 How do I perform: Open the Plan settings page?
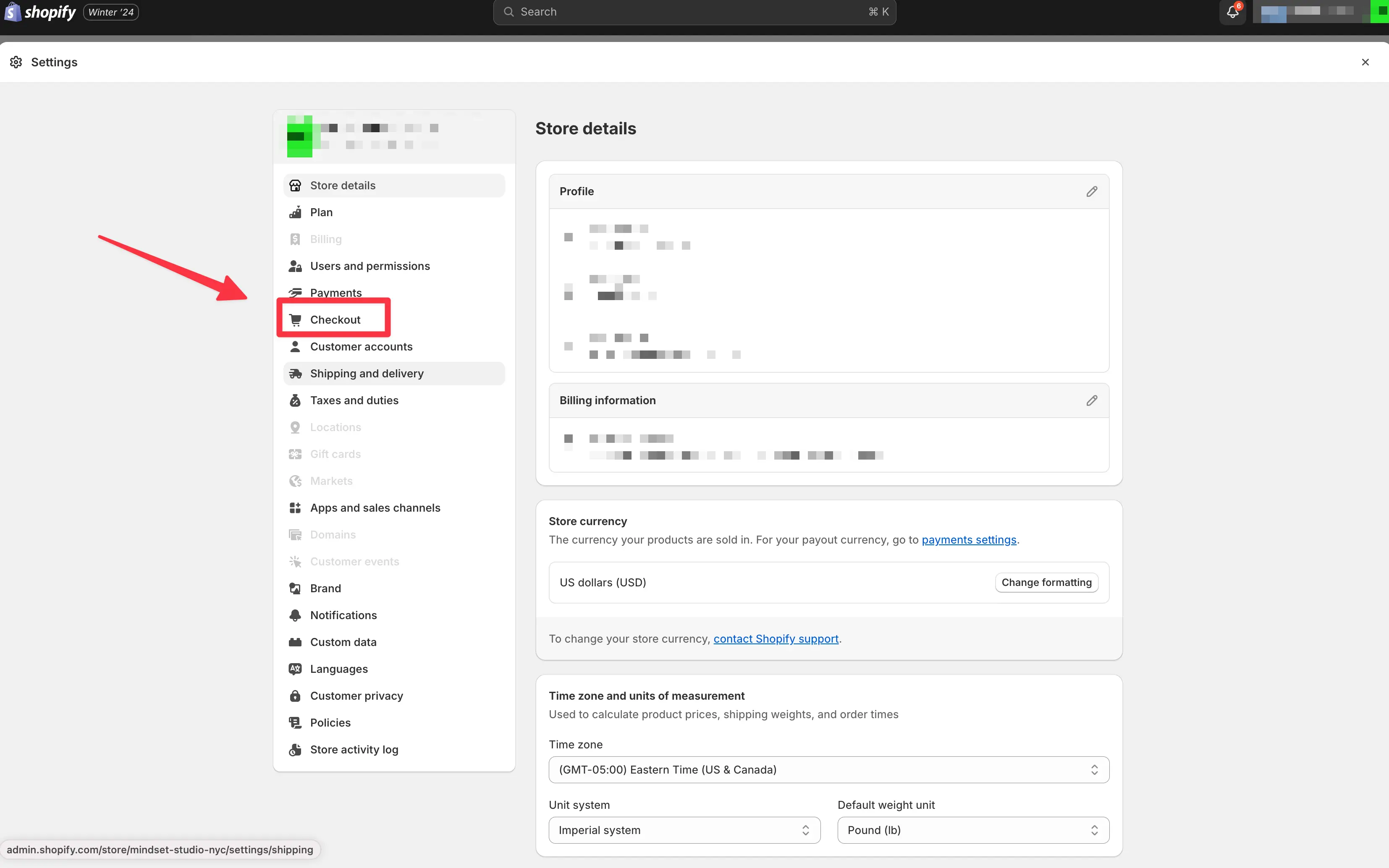click(x=394, y=212)
